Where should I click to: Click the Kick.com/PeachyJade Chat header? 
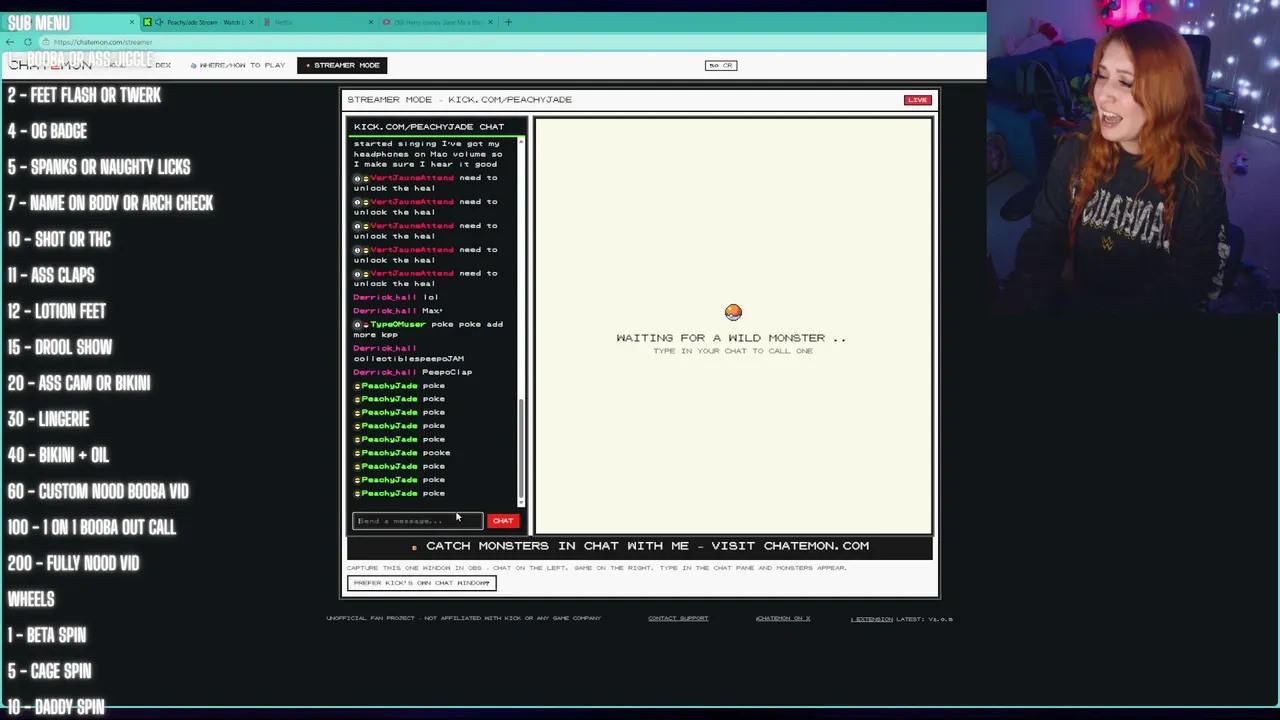click(429, 127)
